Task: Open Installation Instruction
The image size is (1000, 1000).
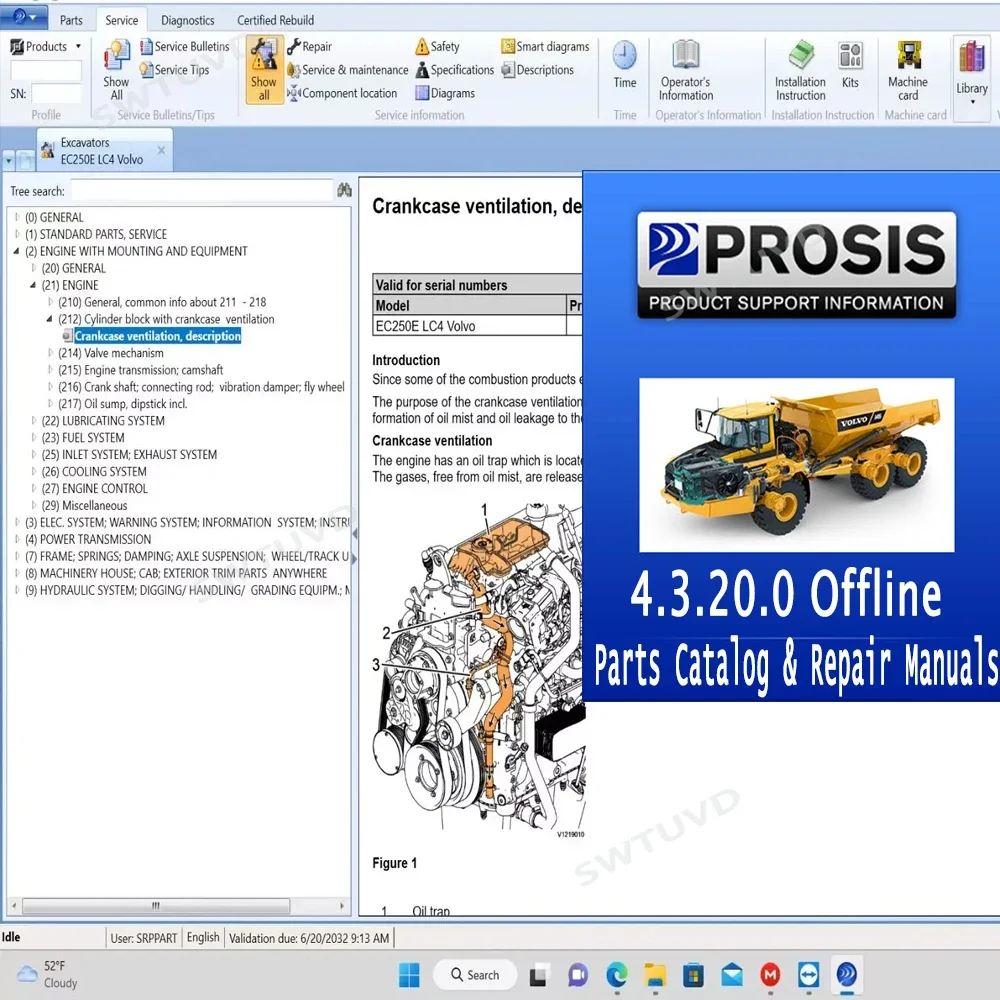Action: click(x=800, y=70)
